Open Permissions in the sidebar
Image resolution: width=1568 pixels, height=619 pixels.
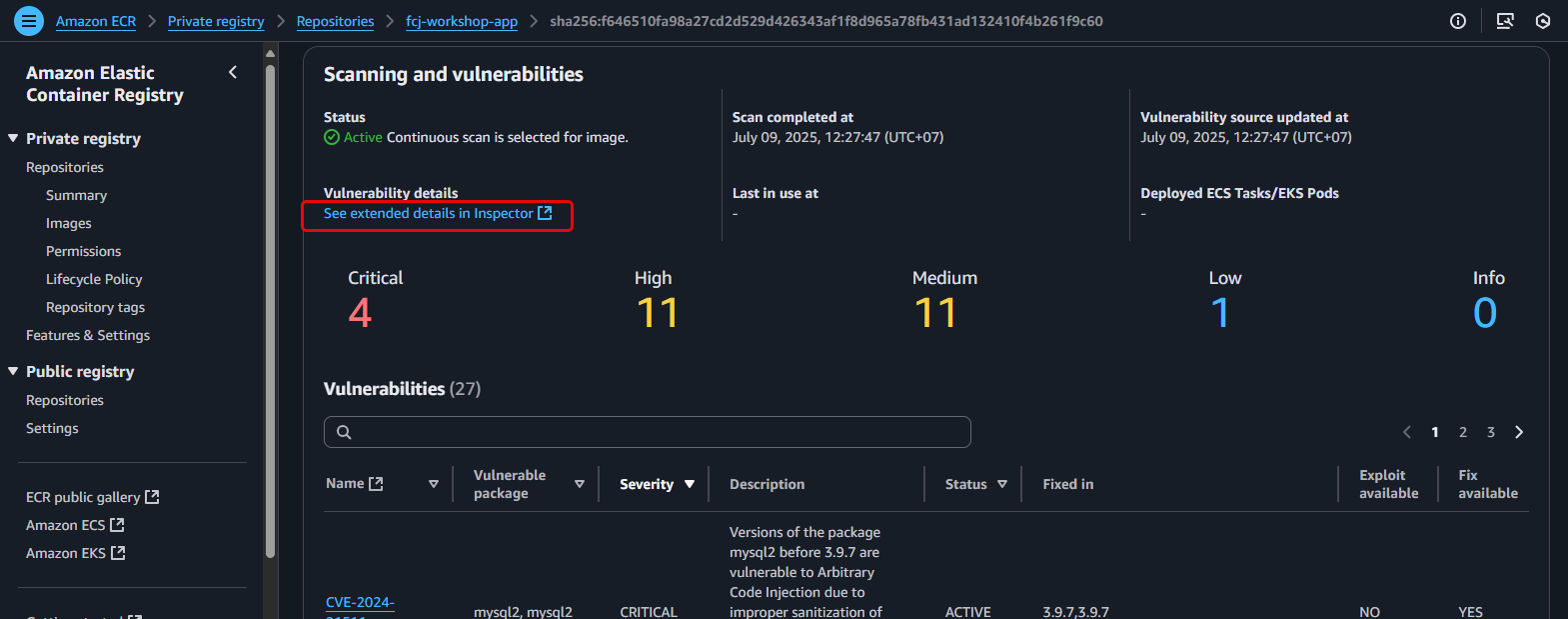click(x=83, y=251)
